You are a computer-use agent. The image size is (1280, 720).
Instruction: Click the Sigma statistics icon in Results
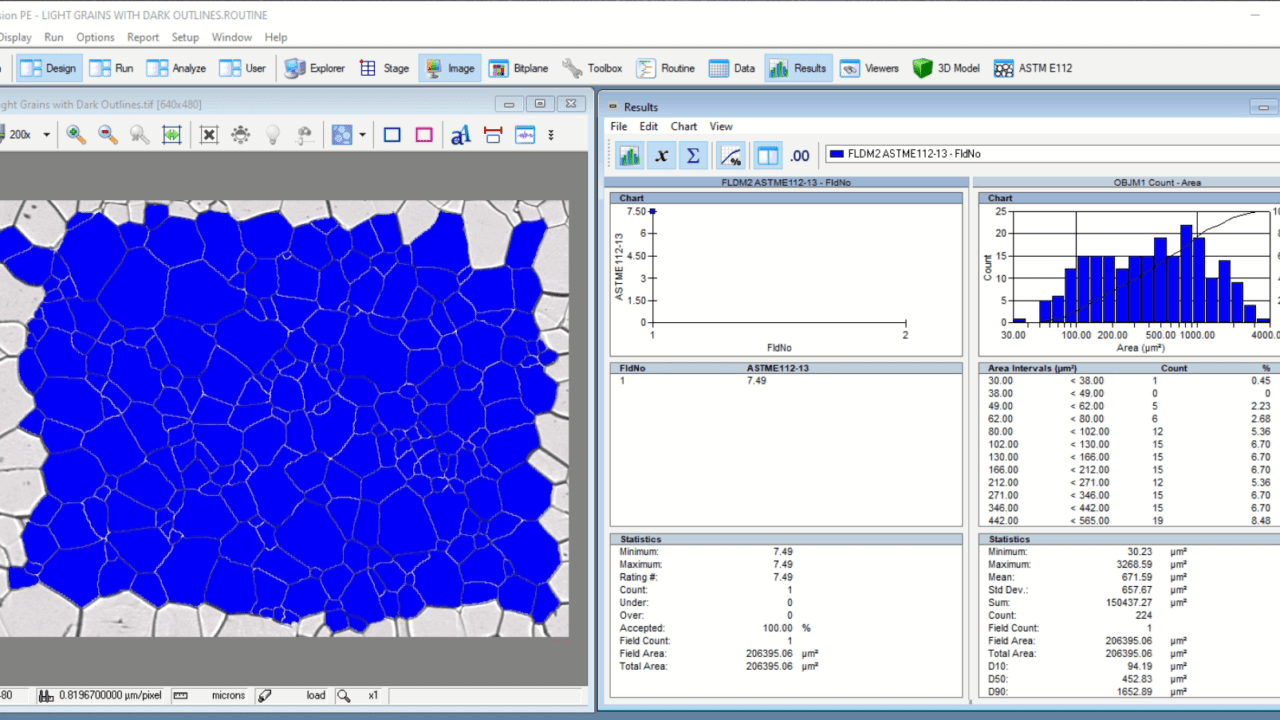(693, 155)
